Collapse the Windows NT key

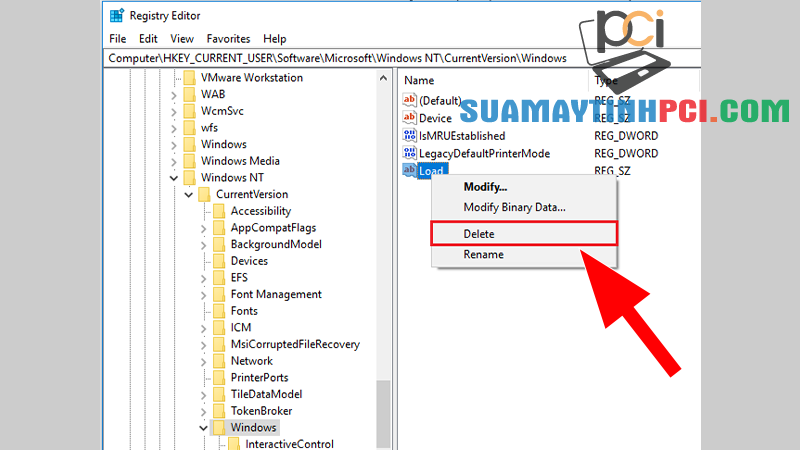[173, 178]
